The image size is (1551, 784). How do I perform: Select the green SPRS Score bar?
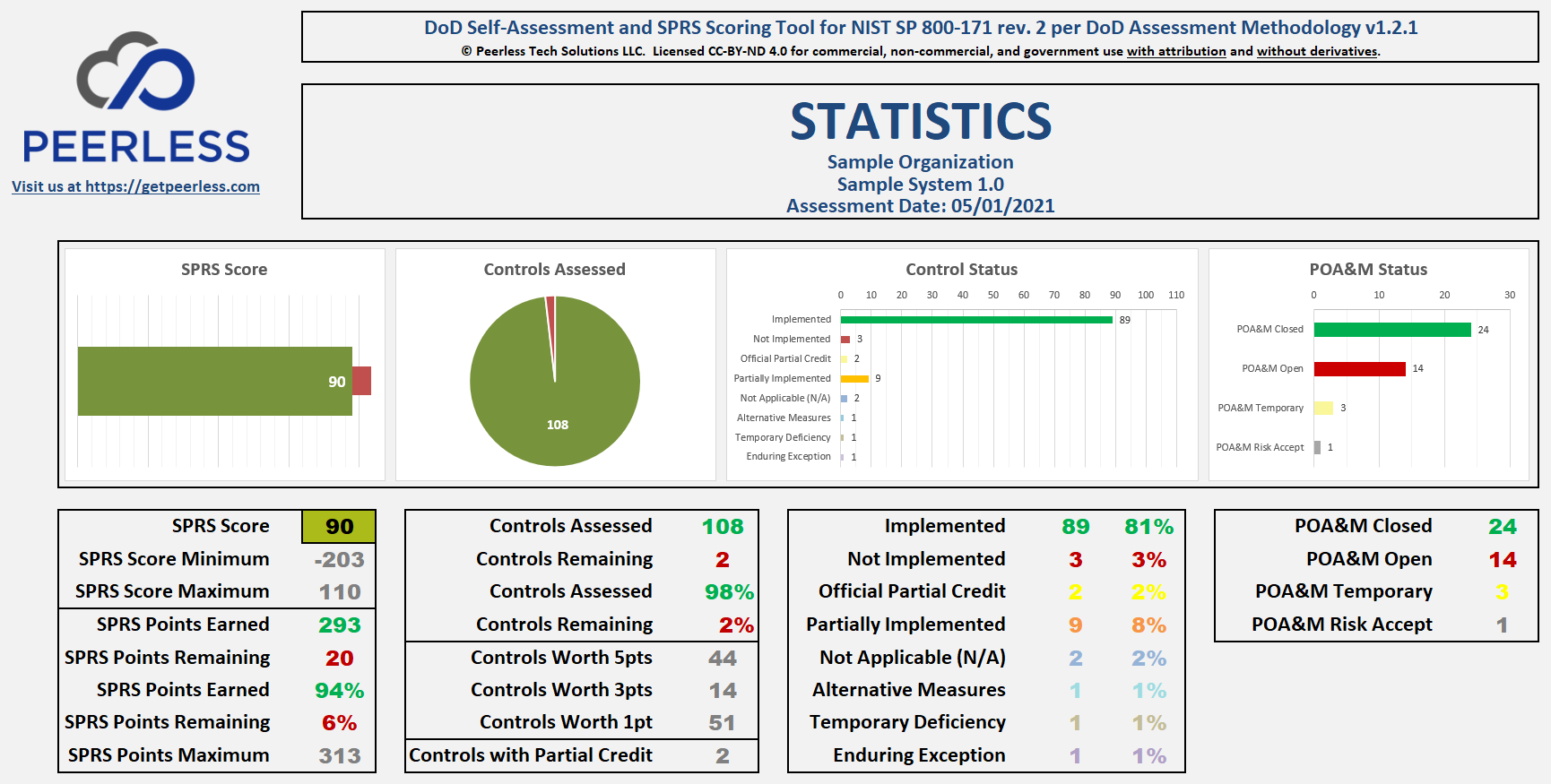point(213,381)
